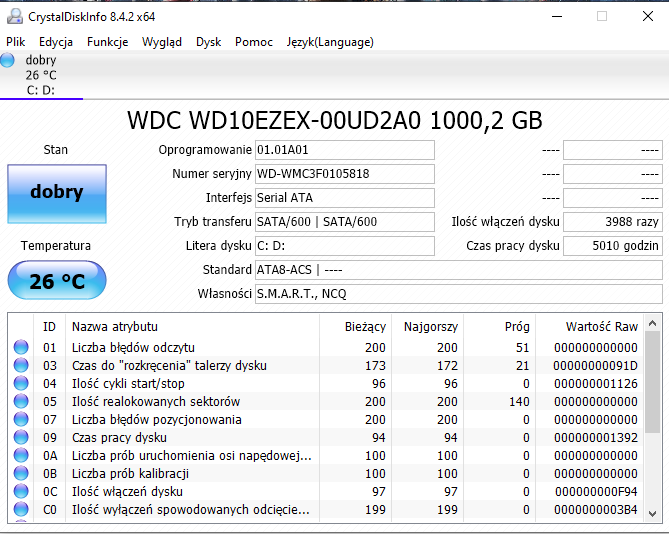The image size is (669, 534).
Task: Click the power-on hours field 5010 godzin
Action: pyautogui.click(x=613, y=246)
